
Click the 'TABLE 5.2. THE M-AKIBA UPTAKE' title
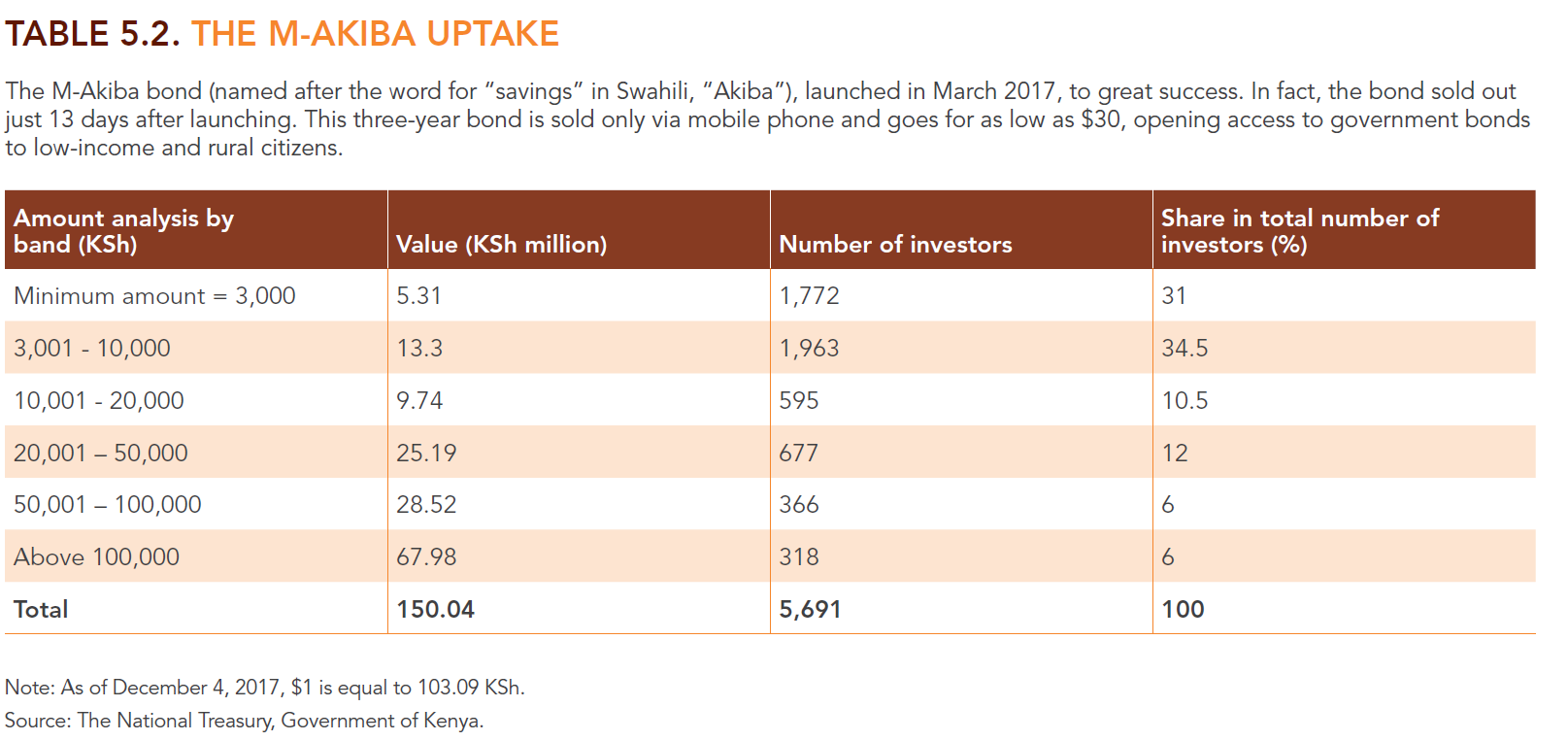(x=282, y=34)
